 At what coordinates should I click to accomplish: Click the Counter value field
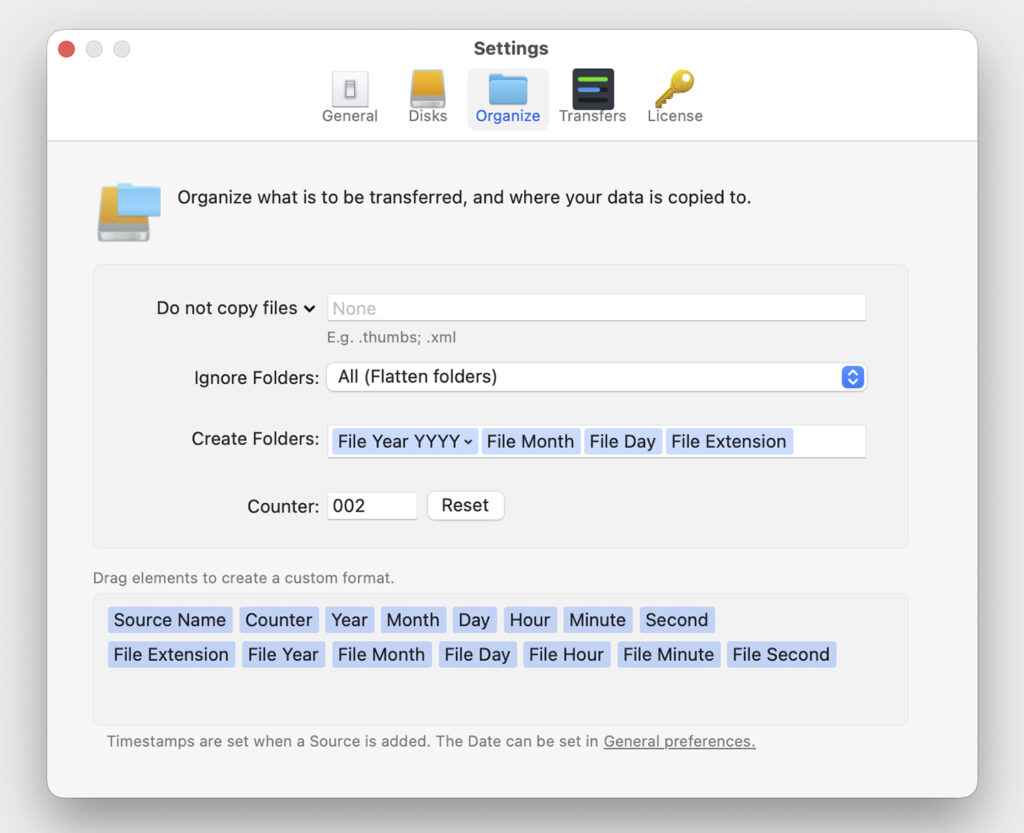[372, 506]
